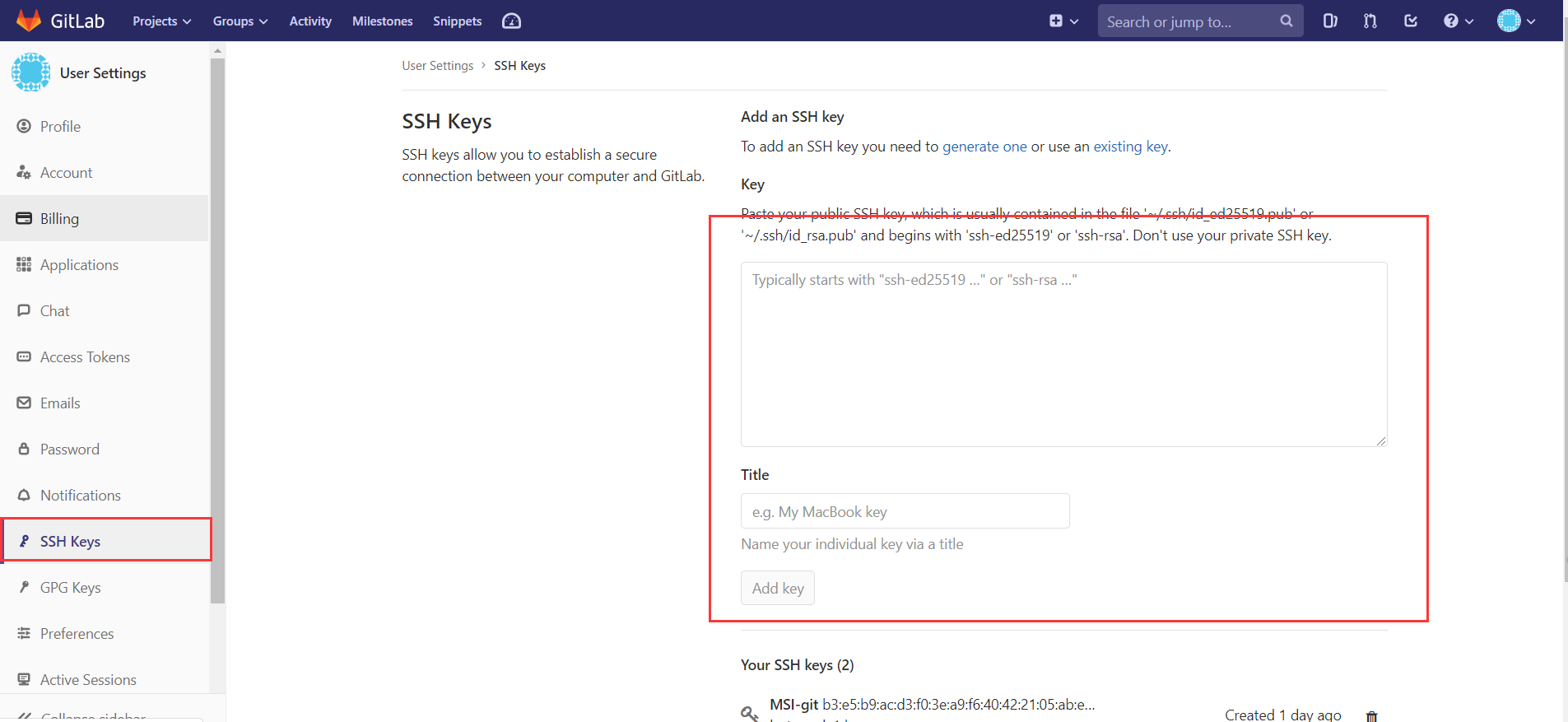Click the Account icon in the sidebar
The height and width of the screenshot is (722, 1568).
tap(24, 172)
